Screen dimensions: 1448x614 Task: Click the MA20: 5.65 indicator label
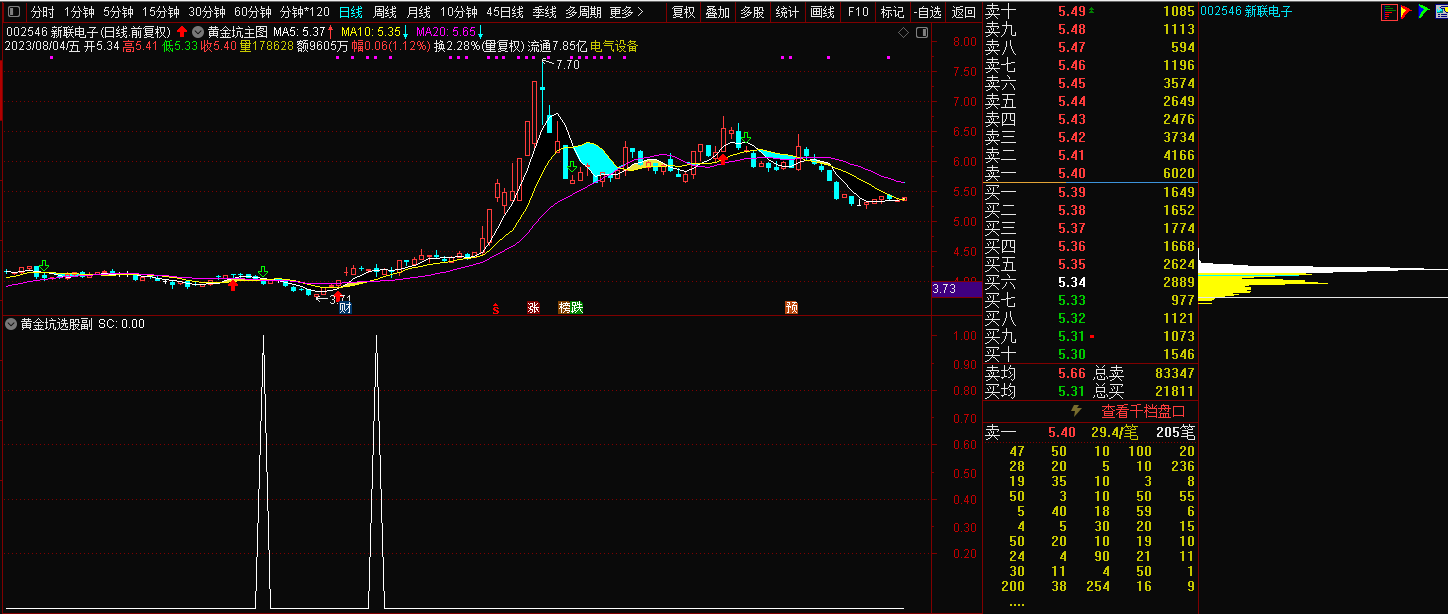point(446,32)
